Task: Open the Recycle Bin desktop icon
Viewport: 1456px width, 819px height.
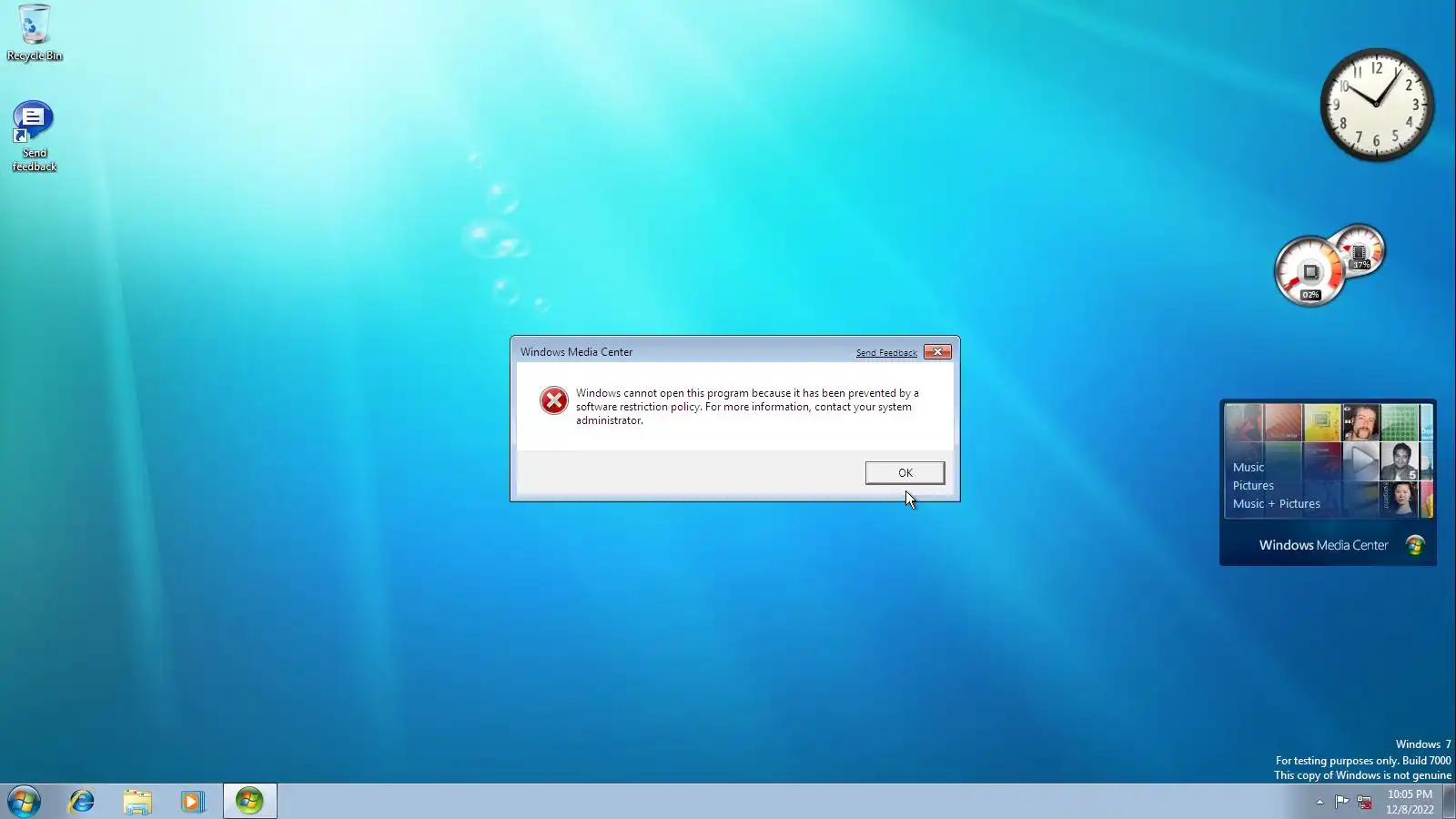Action: tap(35, 33)
